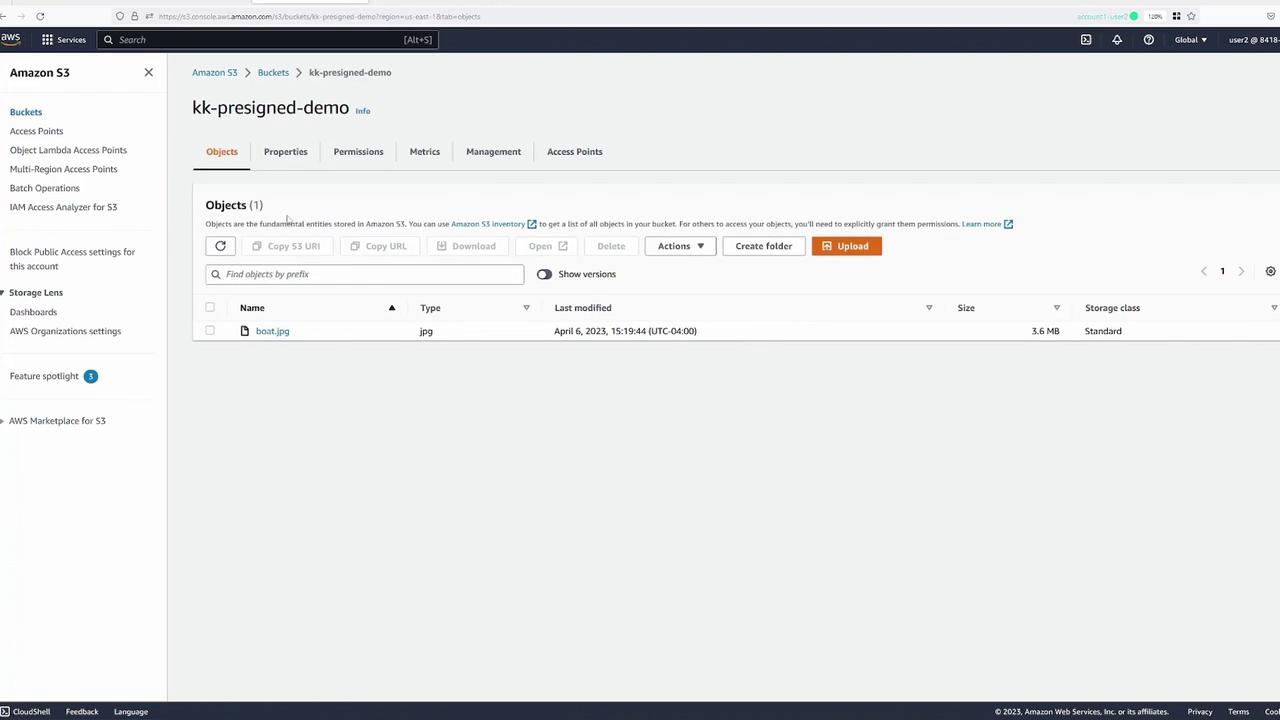Open the CloudShell icon in top navigation

coord(1086,40)
